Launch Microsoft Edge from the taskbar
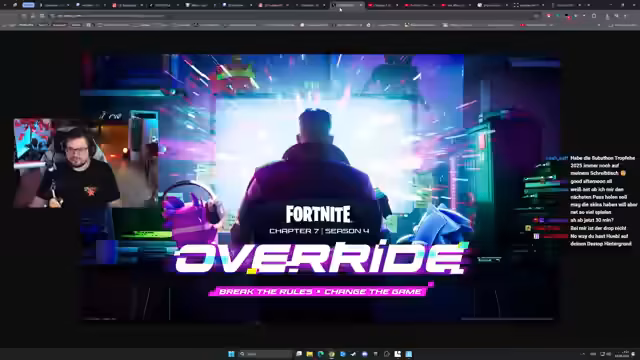 tap(321, 354)
